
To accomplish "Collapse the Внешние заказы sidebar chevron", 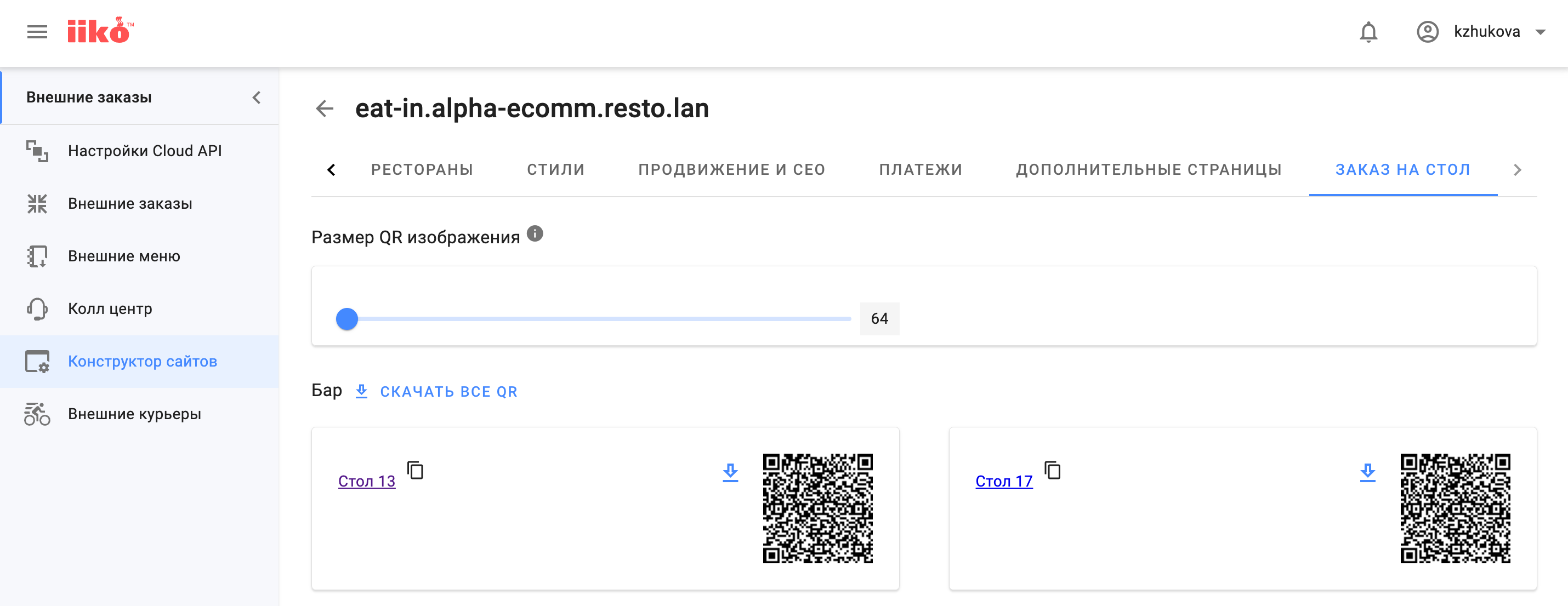I will click(256, 98).
